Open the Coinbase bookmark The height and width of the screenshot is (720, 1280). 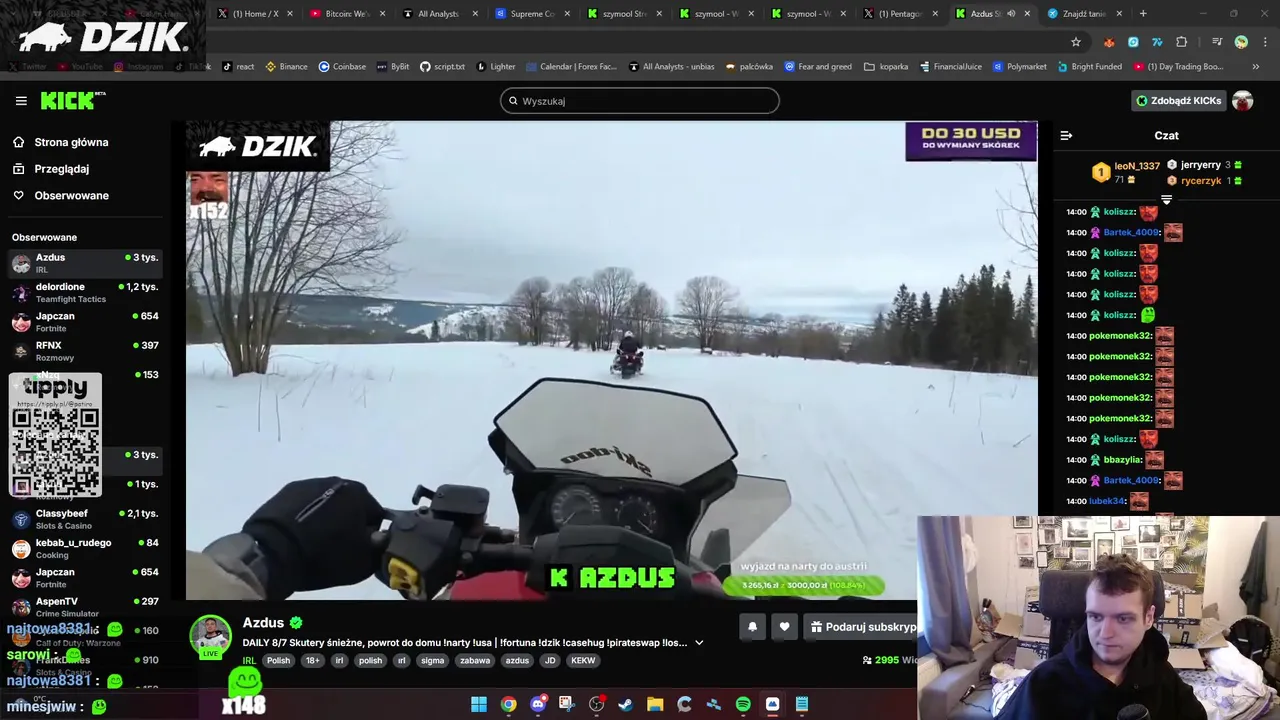coord(342,67)
